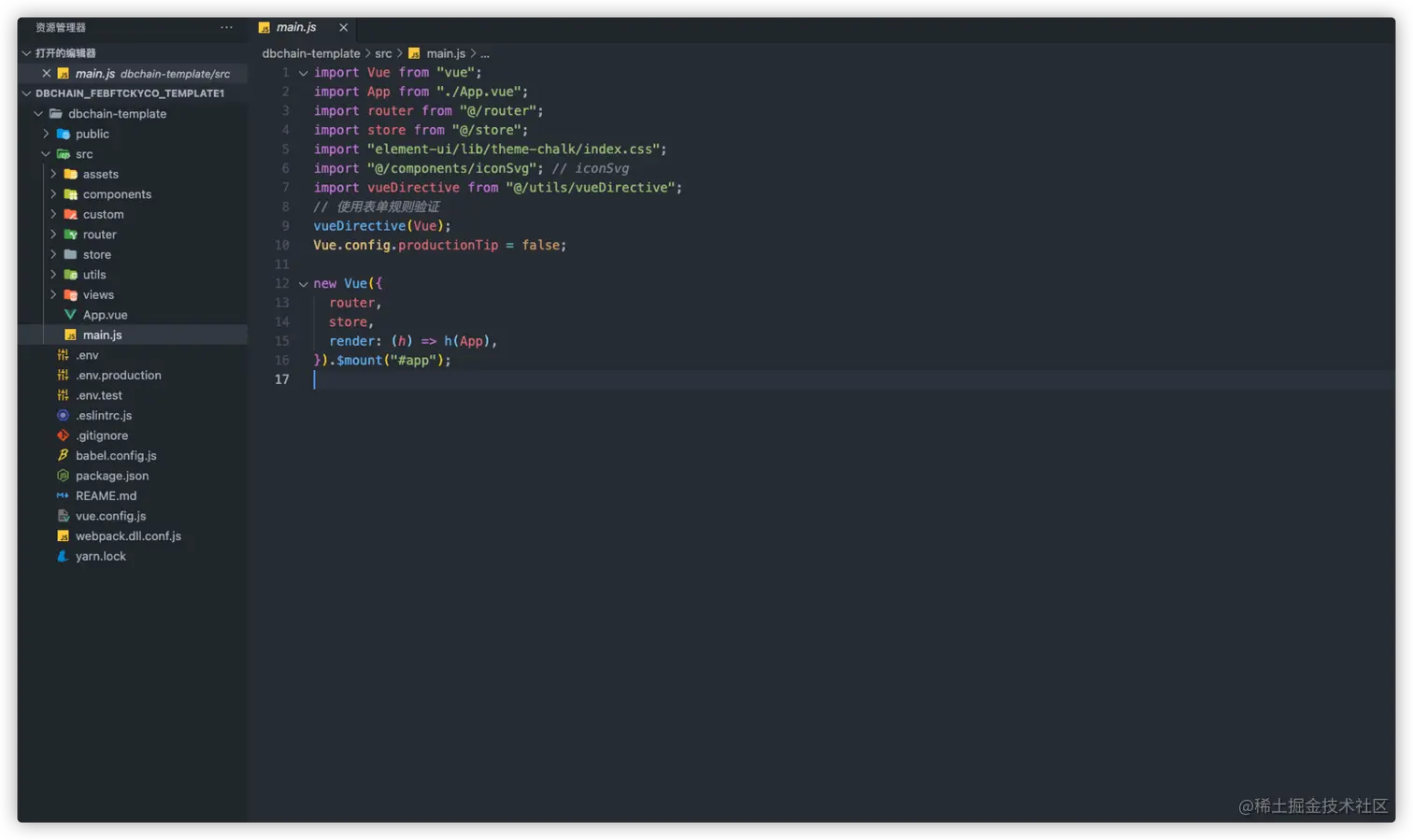Click the ESLint icon beside .eslintrc.js
The width and height of the screenshot is (1413, 840).
63,415
